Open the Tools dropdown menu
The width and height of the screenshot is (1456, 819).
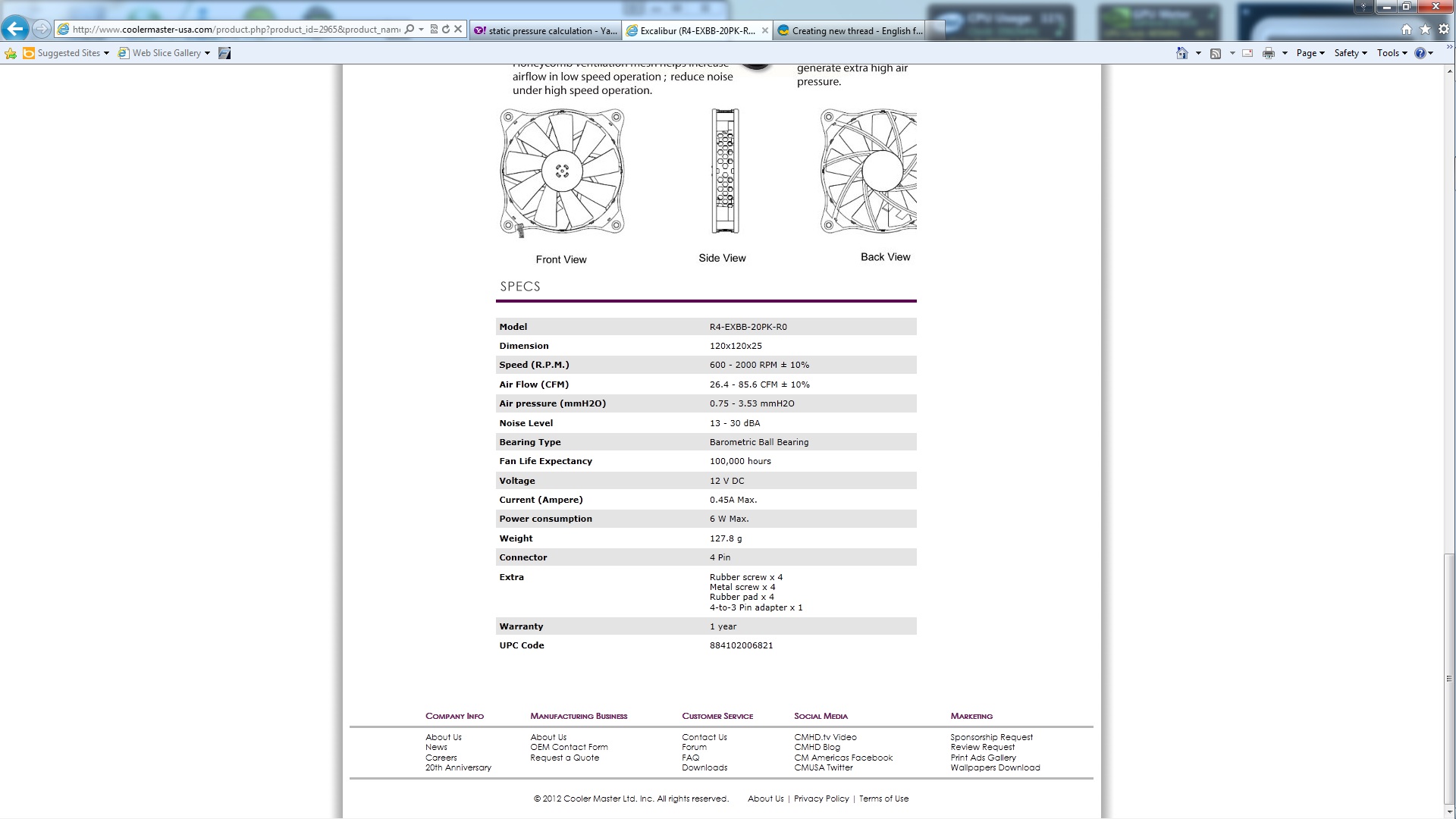tap(1392, 53)
